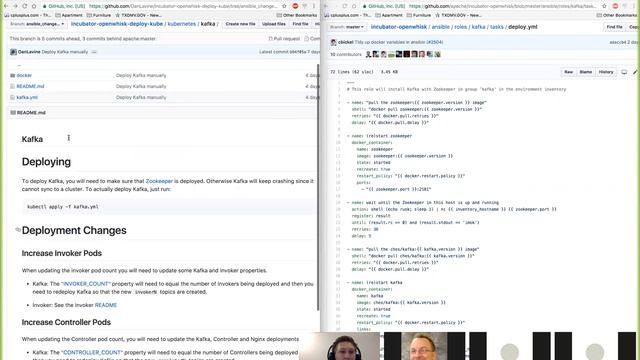640x360 pixels.
Task: Bookmark the left page with star icon
Action: [284, 6]
